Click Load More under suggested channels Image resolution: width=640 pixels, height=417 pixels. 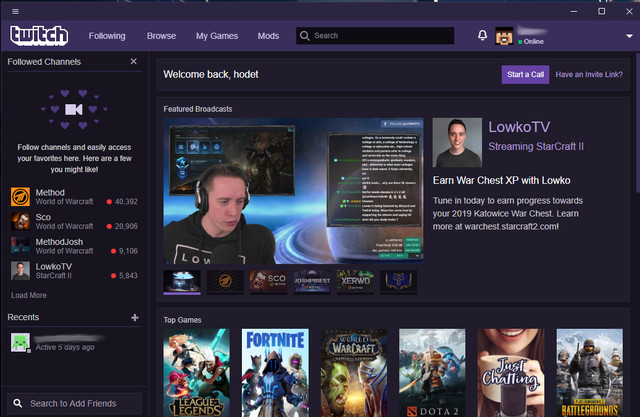tap(29, 295)
